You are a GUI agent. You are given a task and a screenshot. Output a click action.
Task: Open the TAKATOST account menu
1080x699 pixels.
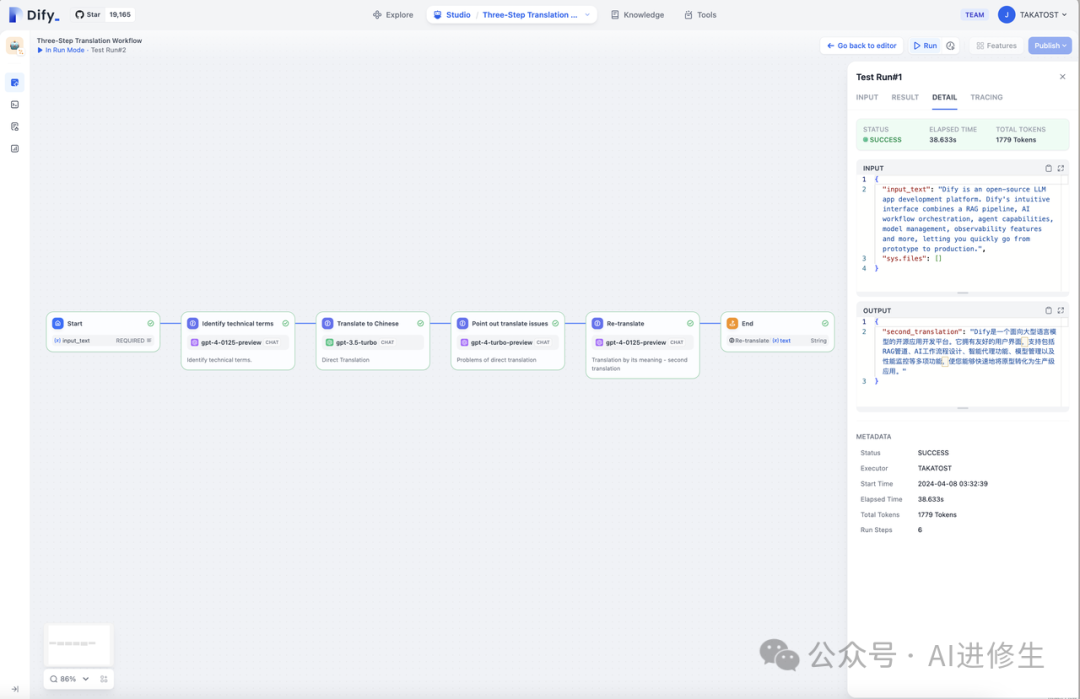[x=1032, y=14]
